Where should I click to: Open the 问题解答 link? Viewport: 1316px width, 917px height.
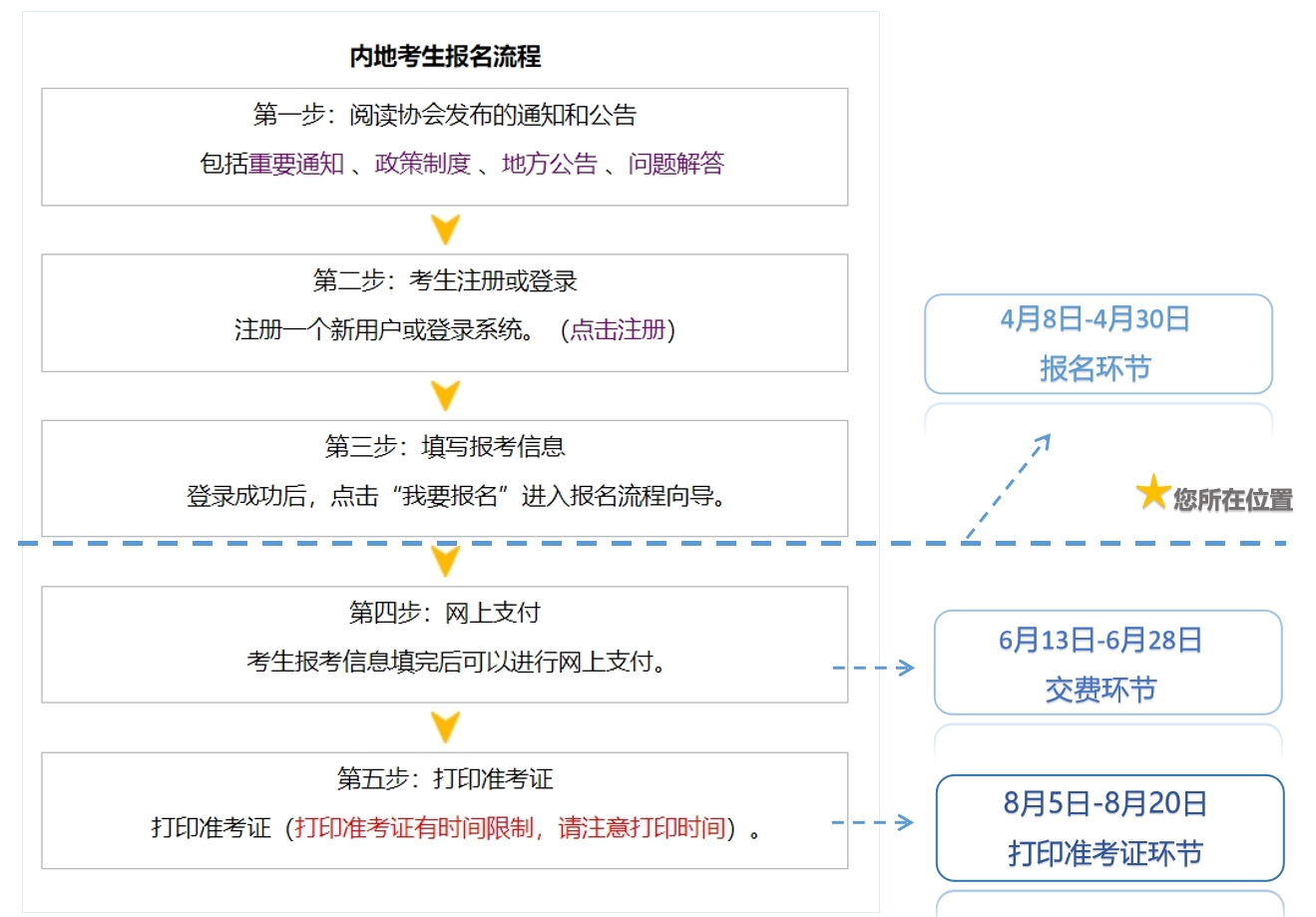(675, 164)
